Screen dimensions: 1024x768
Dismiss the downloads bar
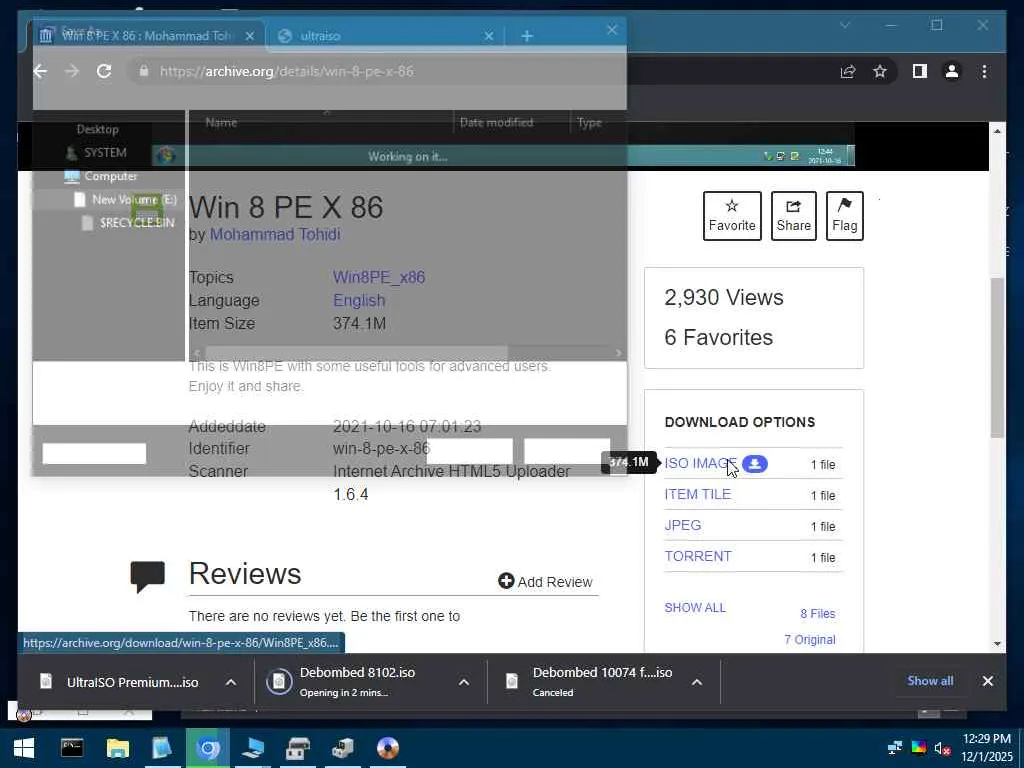click(x=987, y=681)
